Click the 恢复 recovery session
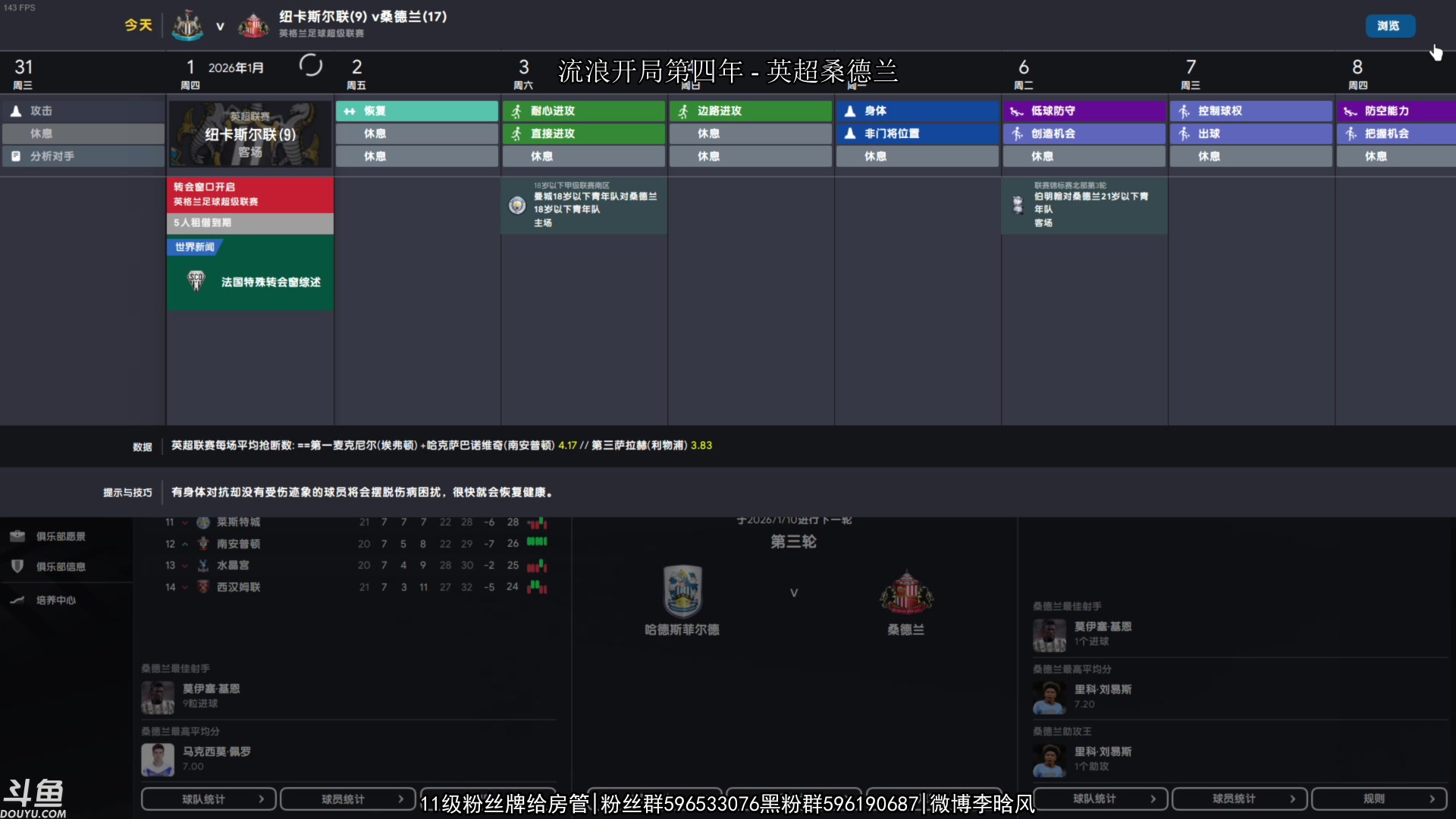Viewport: 1456px width, 819px height. (x=417, y=111)
